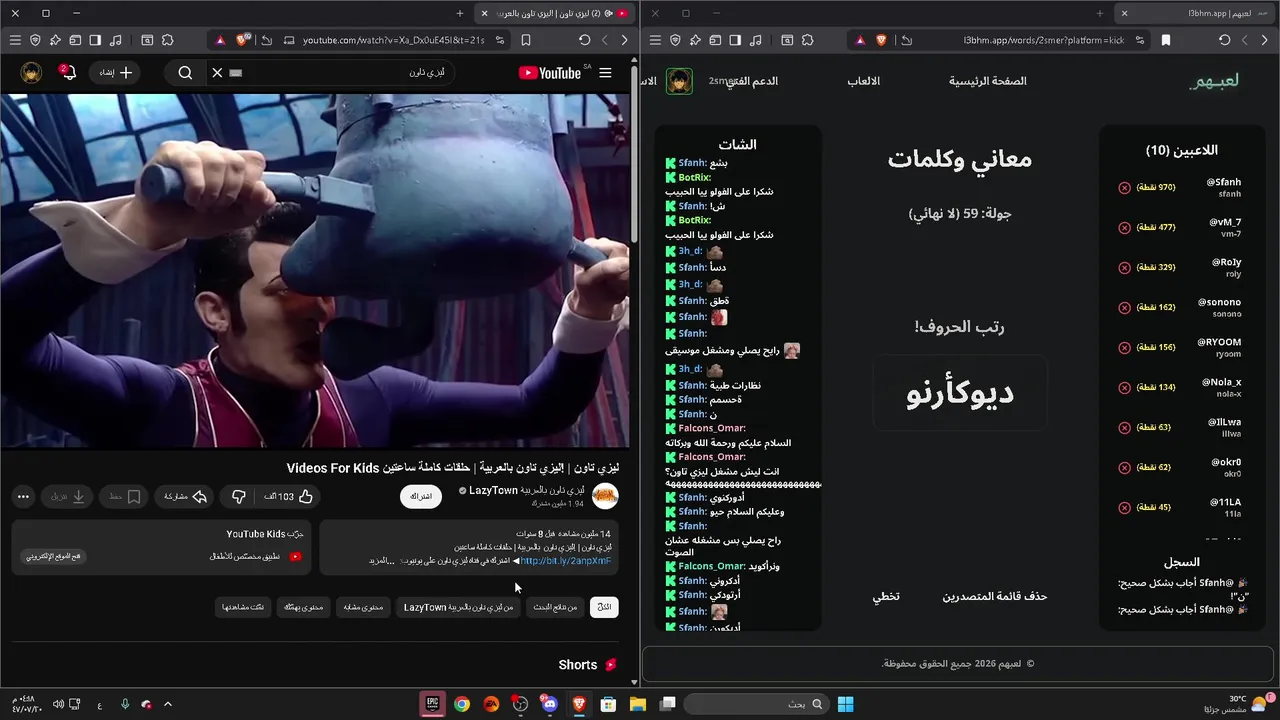
Task: Show hidden system tray icons chevron
Action: click(168, 704)
